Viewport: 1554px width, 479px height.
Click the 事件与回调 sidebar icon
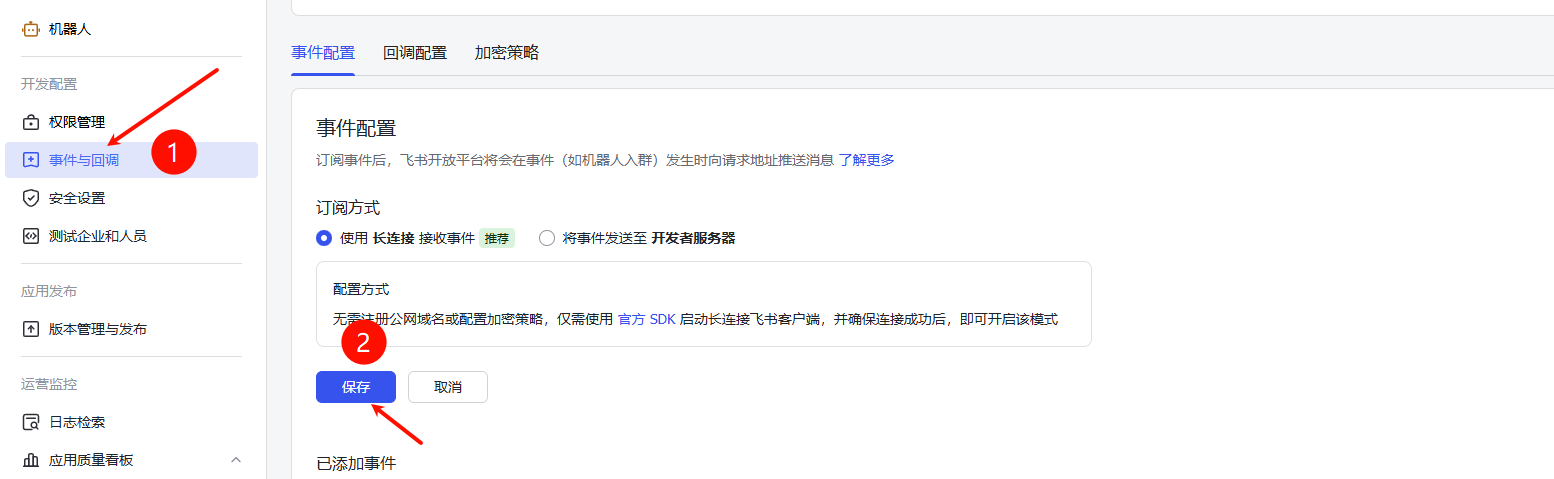pos(31,160)
